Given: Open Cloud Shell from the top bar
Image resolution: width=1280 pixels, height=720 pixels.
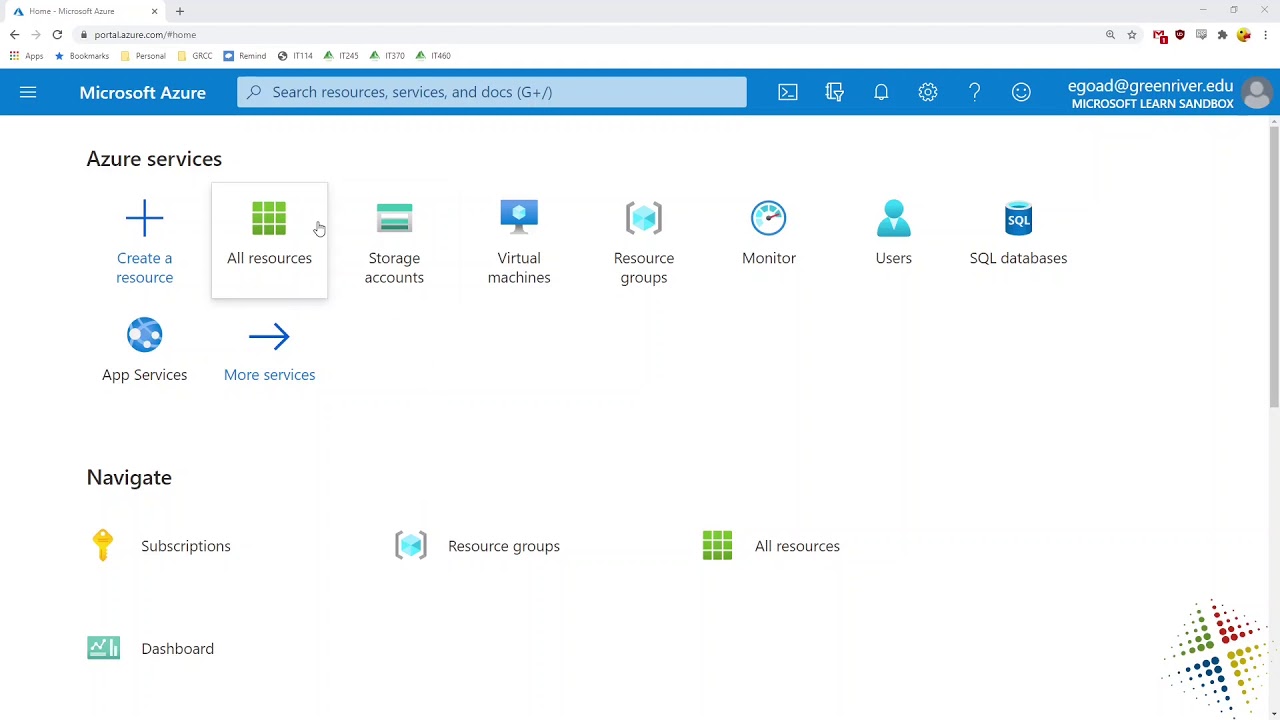Looking at the screenshot, I should tap(788, 92).
